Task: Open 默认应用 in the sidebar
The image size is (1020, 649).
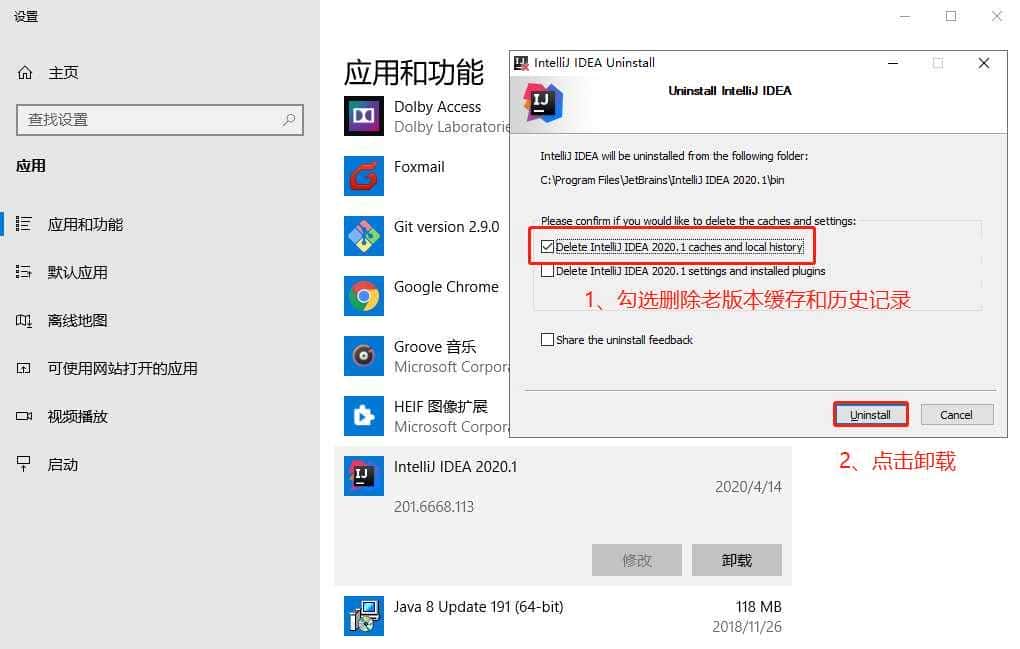Action: tap(77, 273)
